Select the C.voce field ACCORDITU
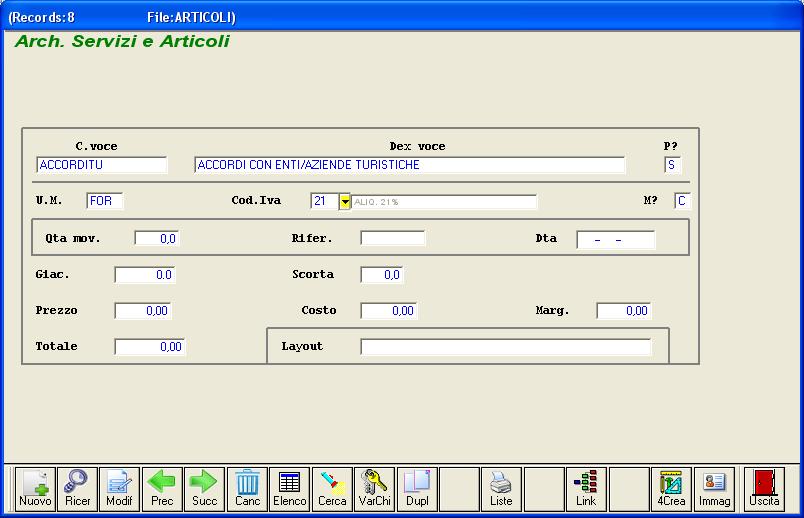Screen dimensions: 804x518 click(102, 165)
